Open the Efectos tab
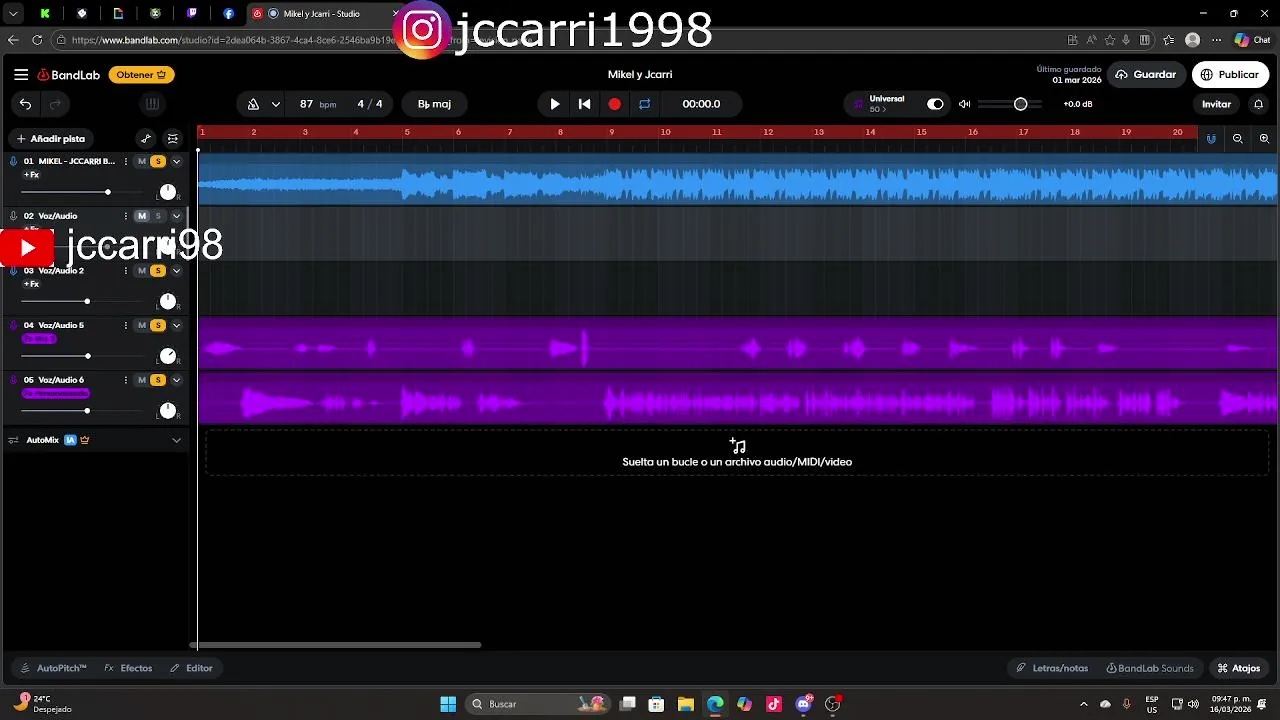 pyautogui.click(x=129, y=668)
